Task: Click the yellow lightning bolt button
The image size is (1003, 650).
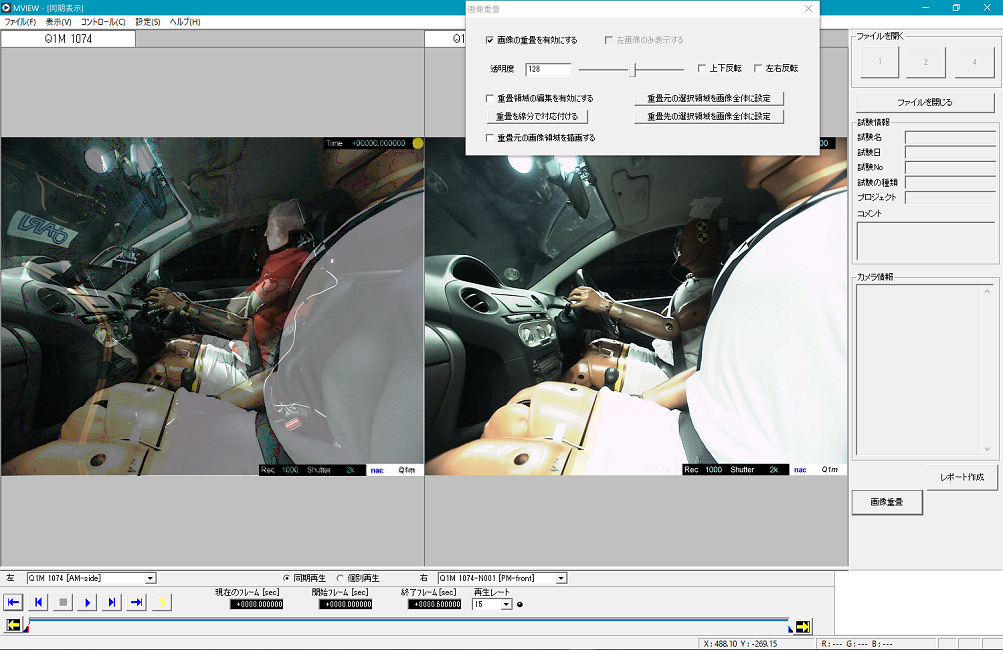Action: pyautogui.click(x=162, y=602)
